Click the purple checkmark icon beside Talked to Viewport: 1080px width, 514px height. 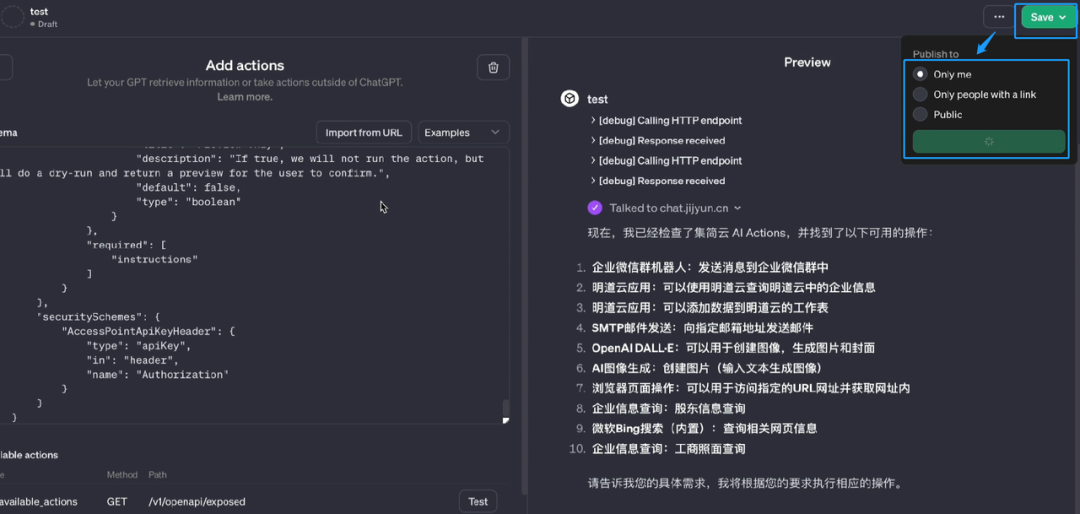(594, 207)
